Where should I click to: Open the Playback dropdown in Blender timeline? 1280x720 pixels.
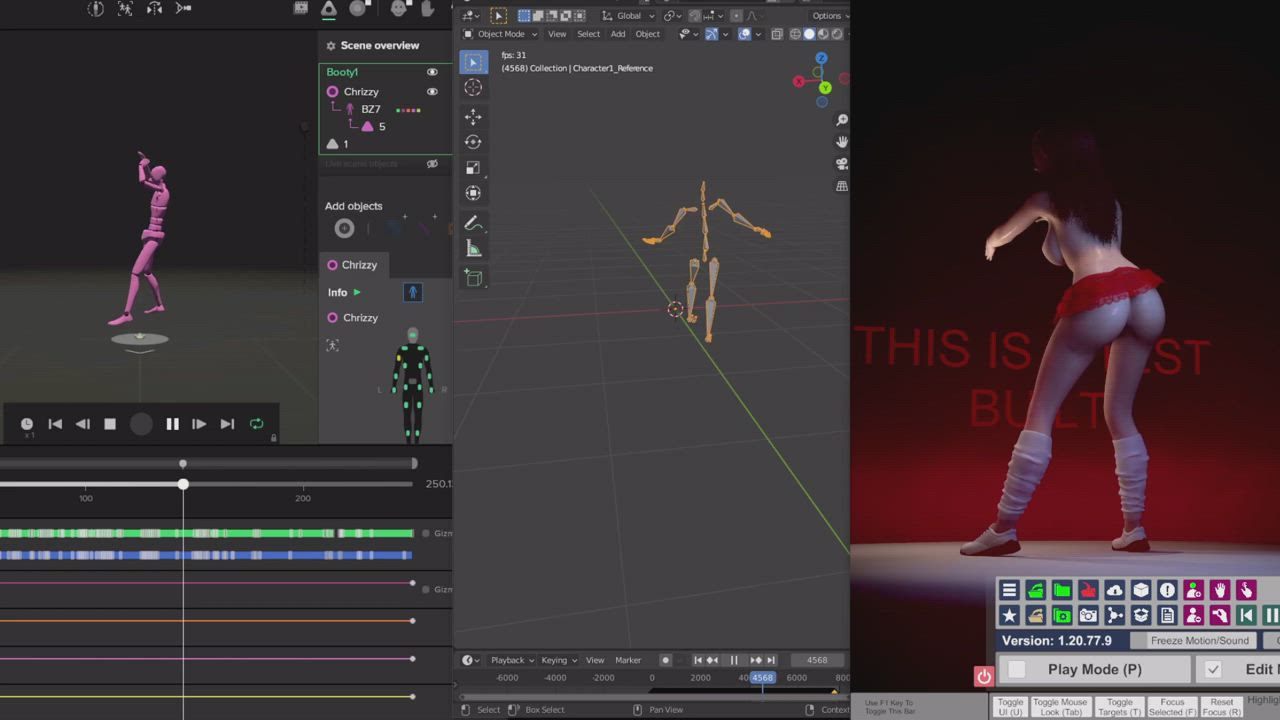click(x=511, y=660)
